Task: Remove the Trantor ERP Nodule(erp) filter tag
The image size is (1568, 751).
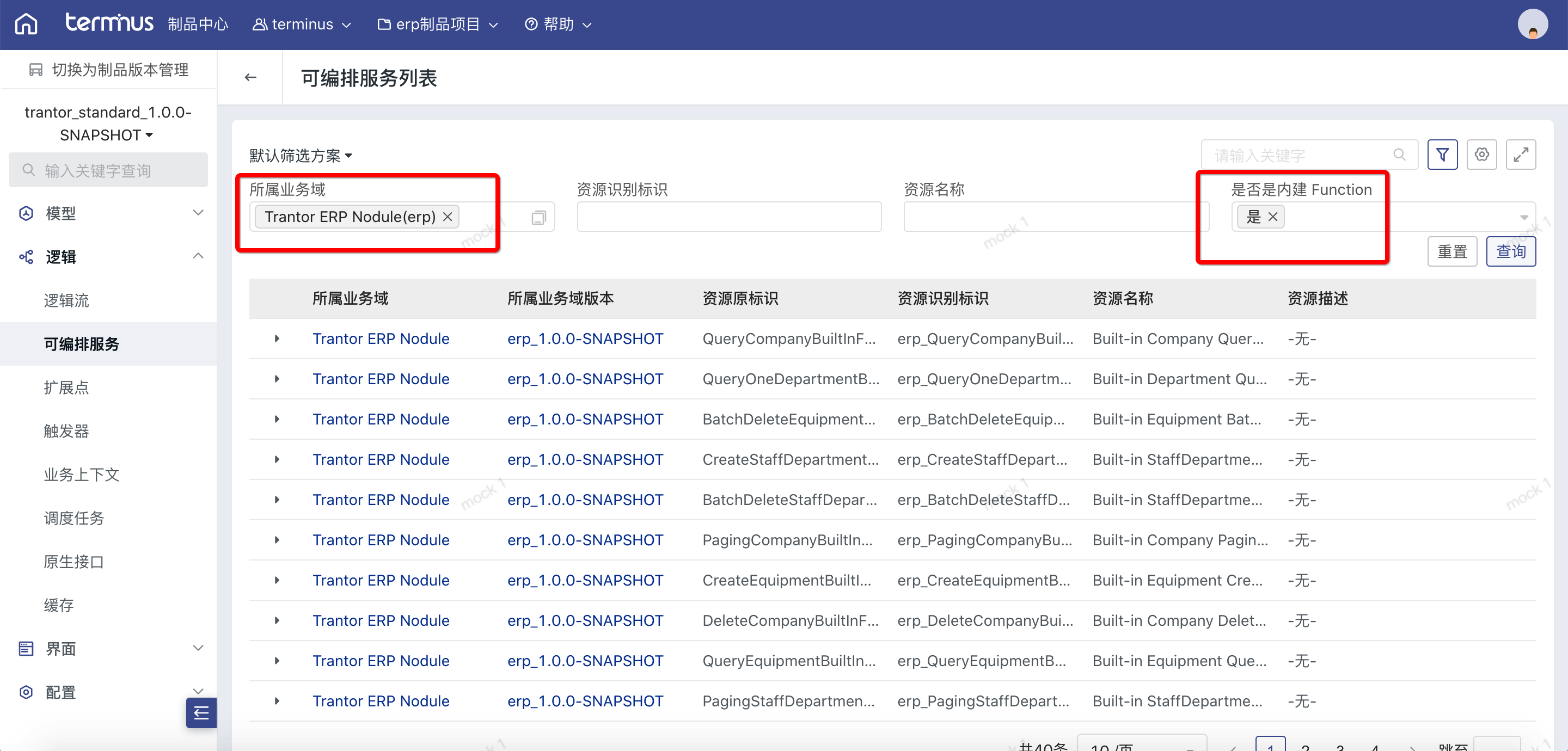Action: coord(448,217)
